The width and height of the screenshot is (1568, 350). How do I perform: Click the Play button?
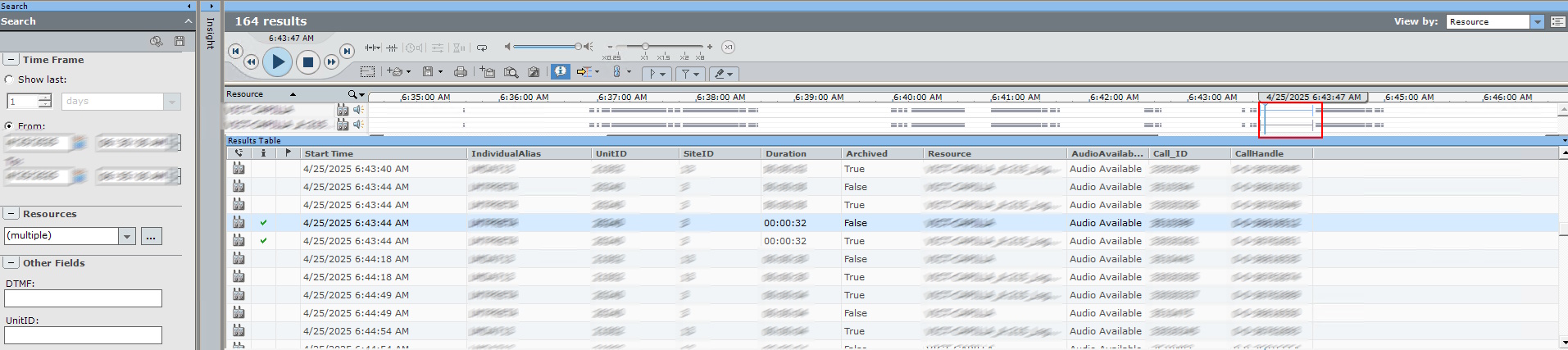278,61
